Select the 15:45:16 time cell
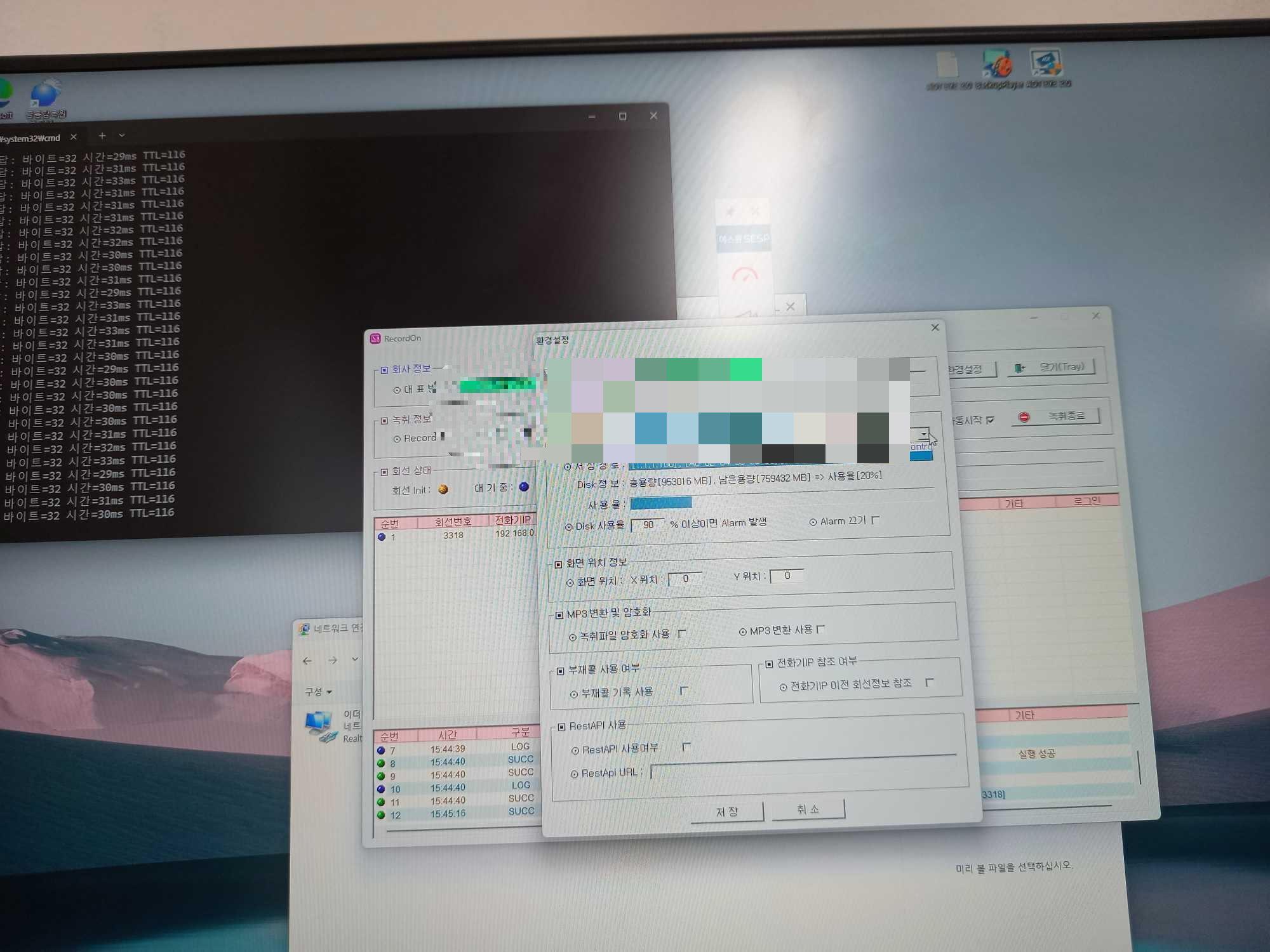 (448, 814)
